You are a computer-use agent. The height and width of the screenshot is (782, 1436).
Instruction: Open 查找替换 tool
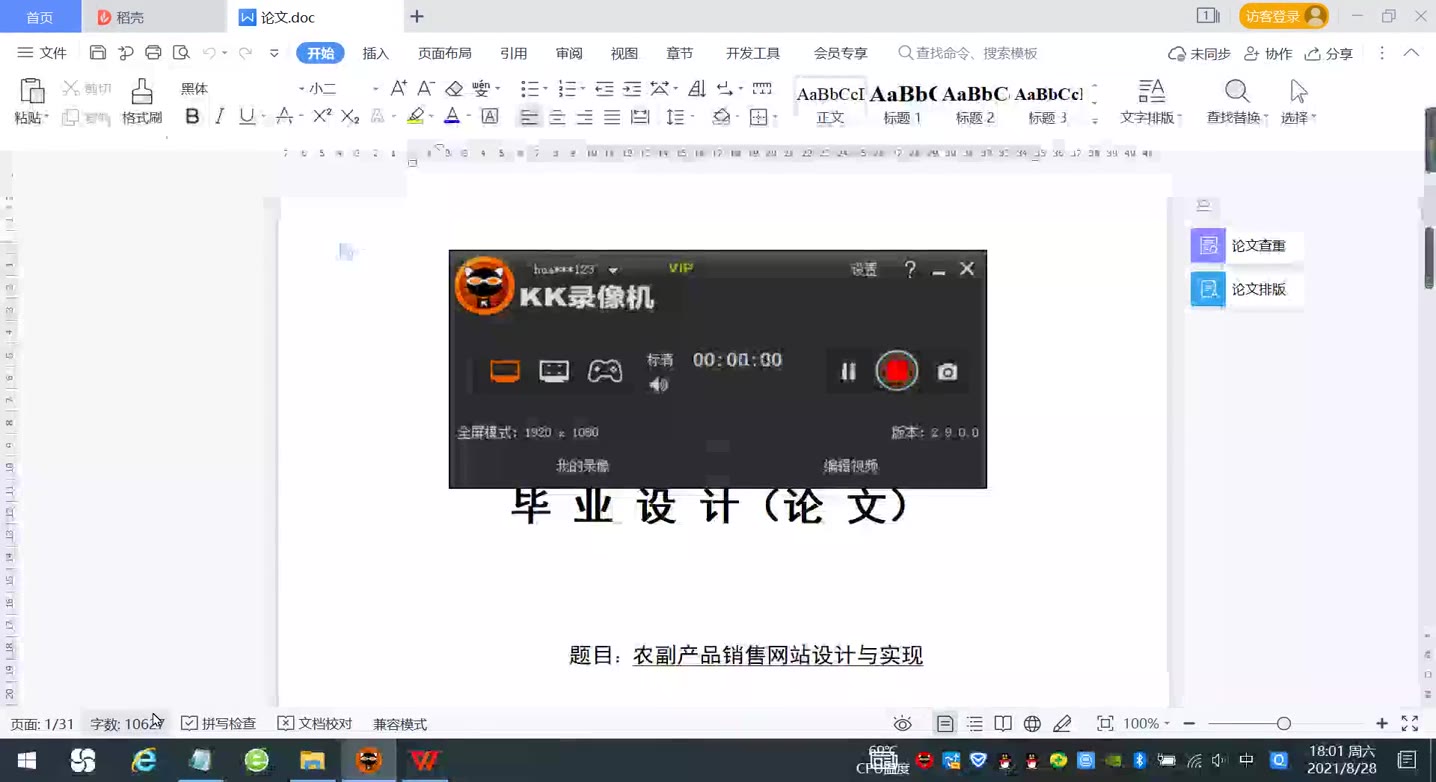1237,102
